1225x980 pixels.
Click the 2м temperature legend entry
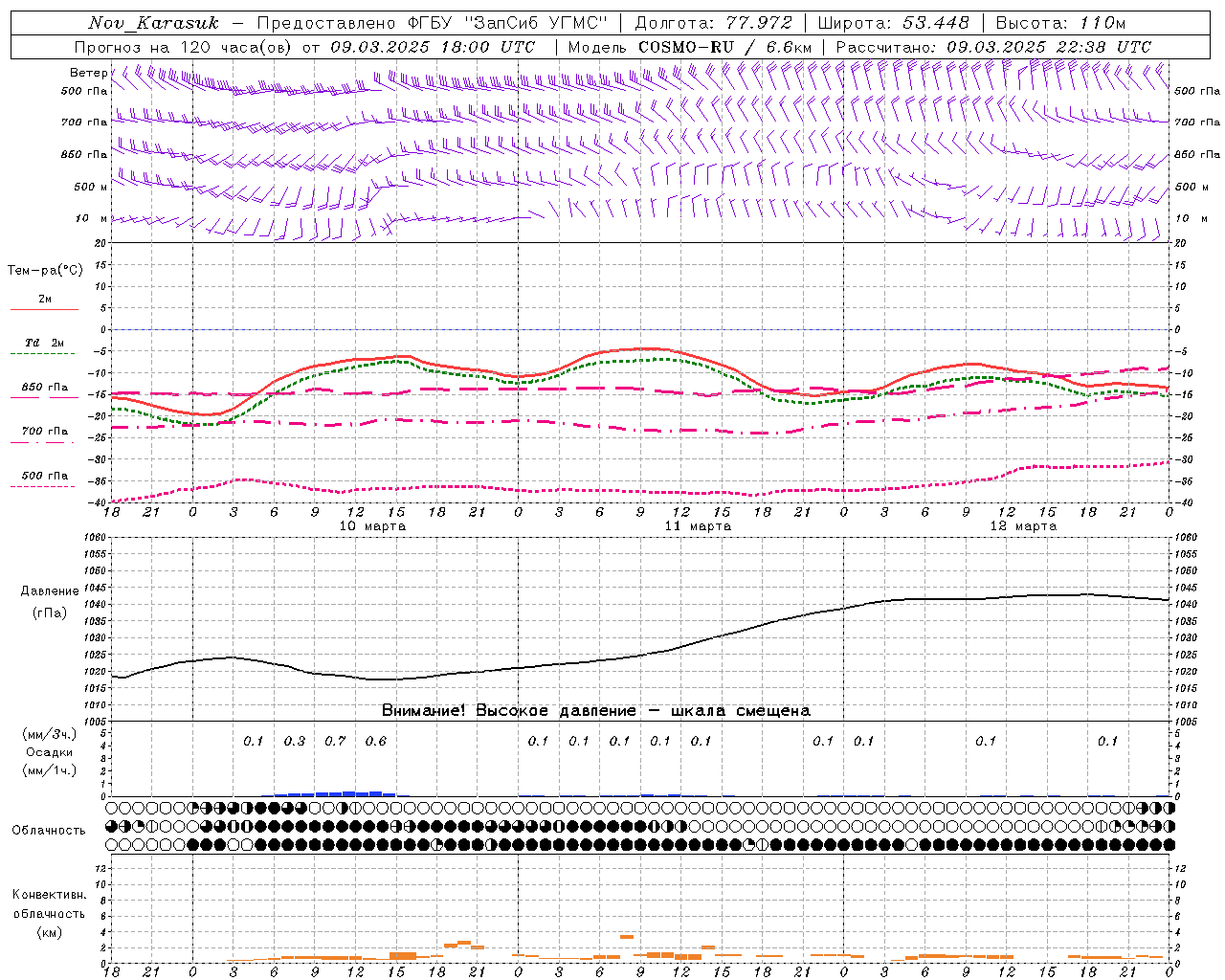click(x=45, y=300)
